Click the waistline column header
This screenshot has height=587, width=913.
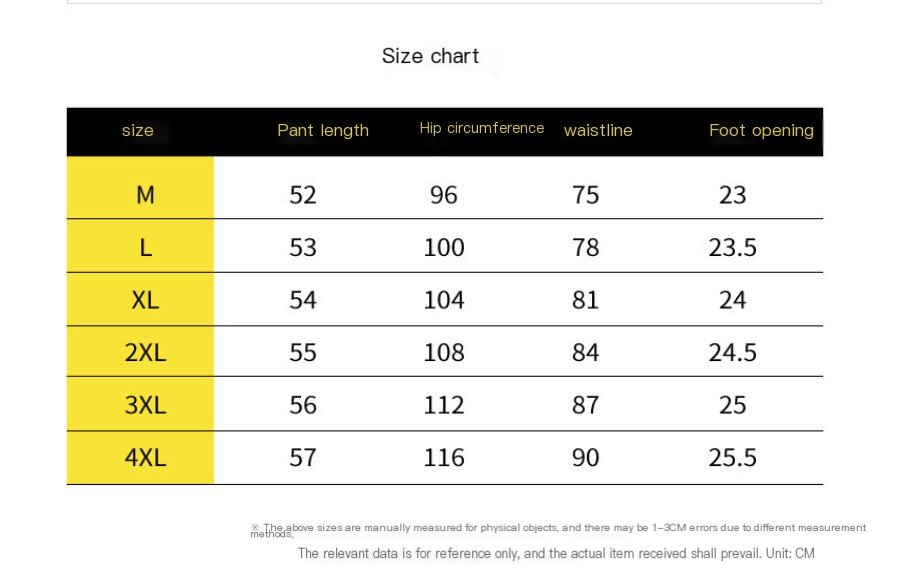pyautogui.click(x=598, y=130)
